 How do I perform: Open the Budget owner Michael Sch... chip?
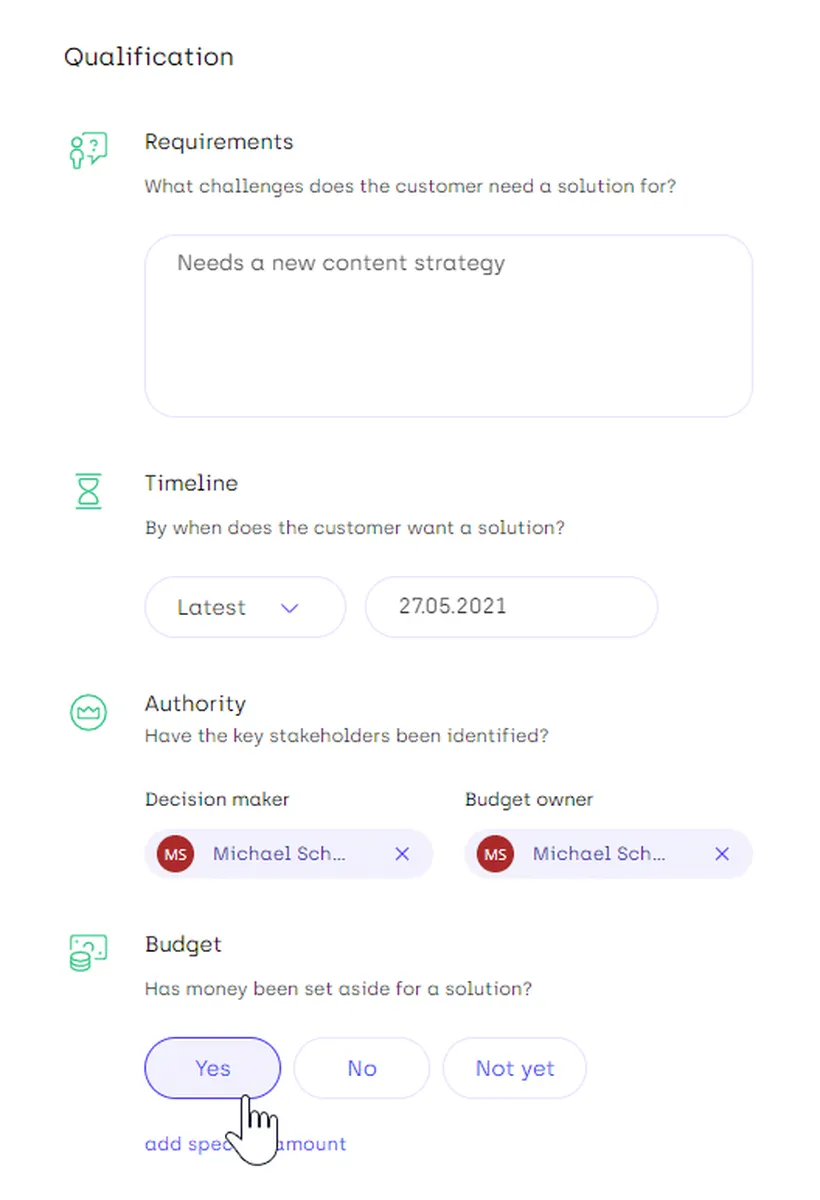(598, 854)
